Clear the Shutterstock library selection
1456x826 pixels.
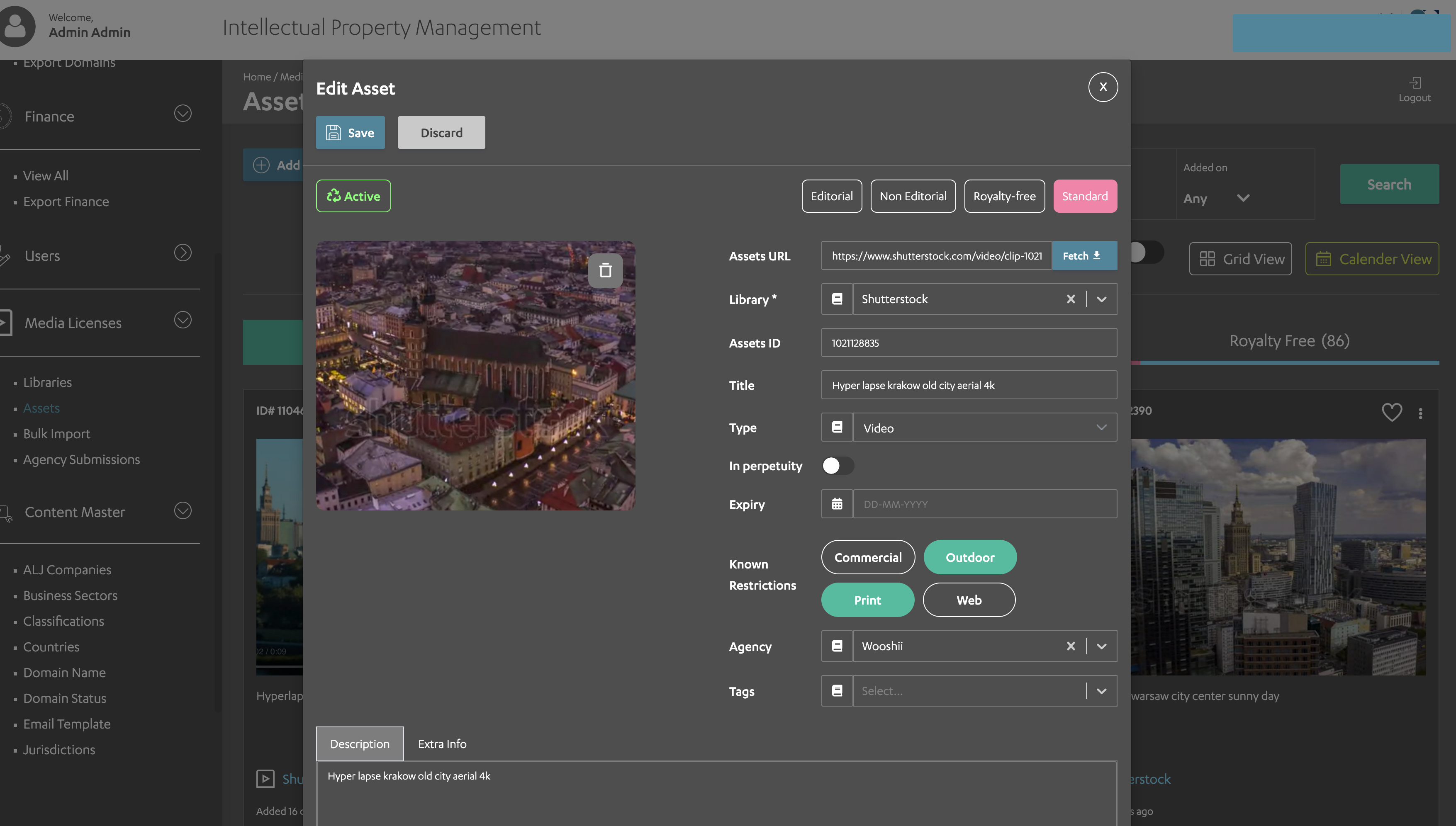tap(1071, 299)
